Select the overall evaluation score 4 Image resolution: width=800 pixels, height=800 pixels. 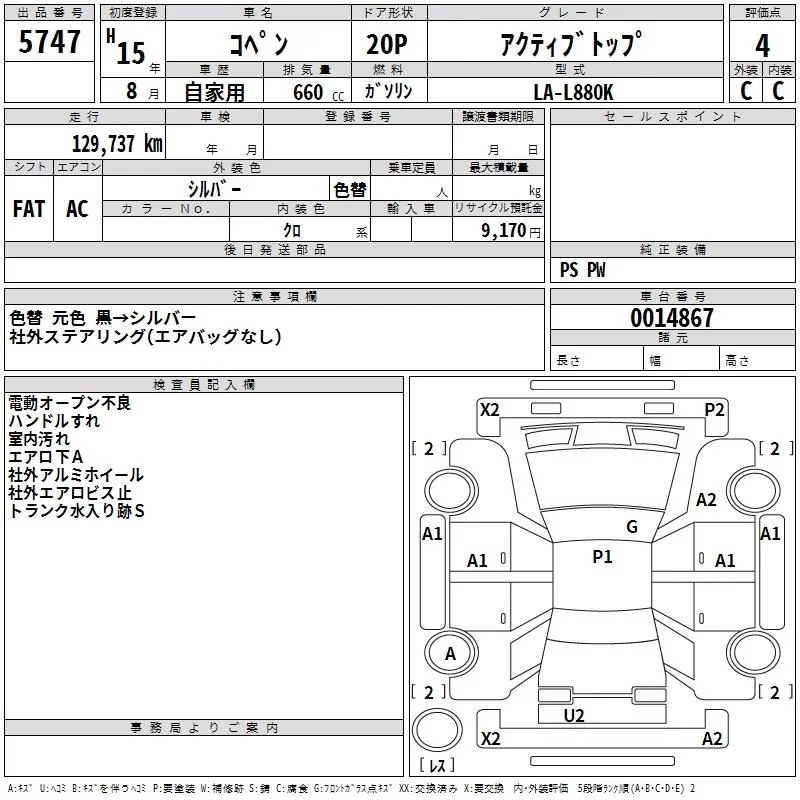point(763,45)
